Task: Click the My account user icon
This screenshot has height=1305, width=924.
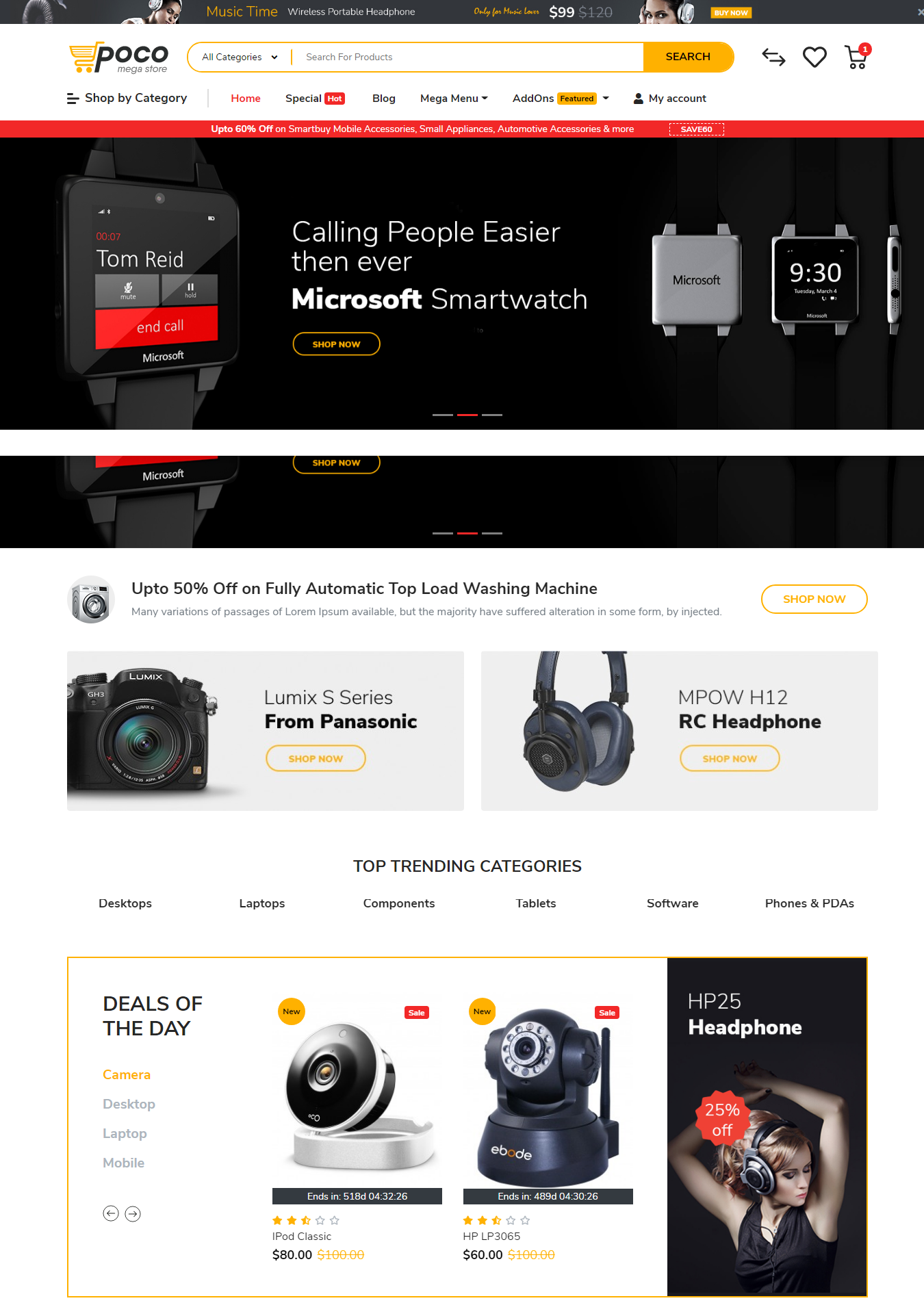Action: pos(639,99)
